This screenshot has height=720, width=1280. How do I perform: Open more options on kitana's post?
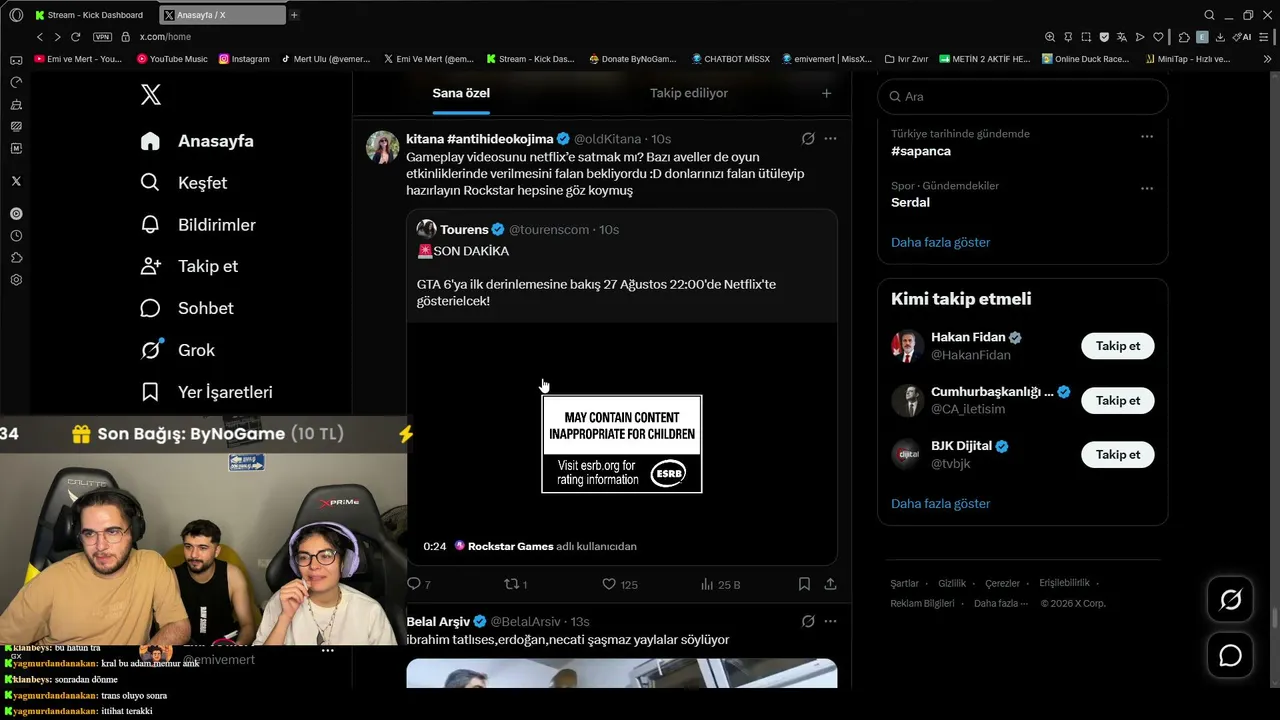[x=830, y=139]
